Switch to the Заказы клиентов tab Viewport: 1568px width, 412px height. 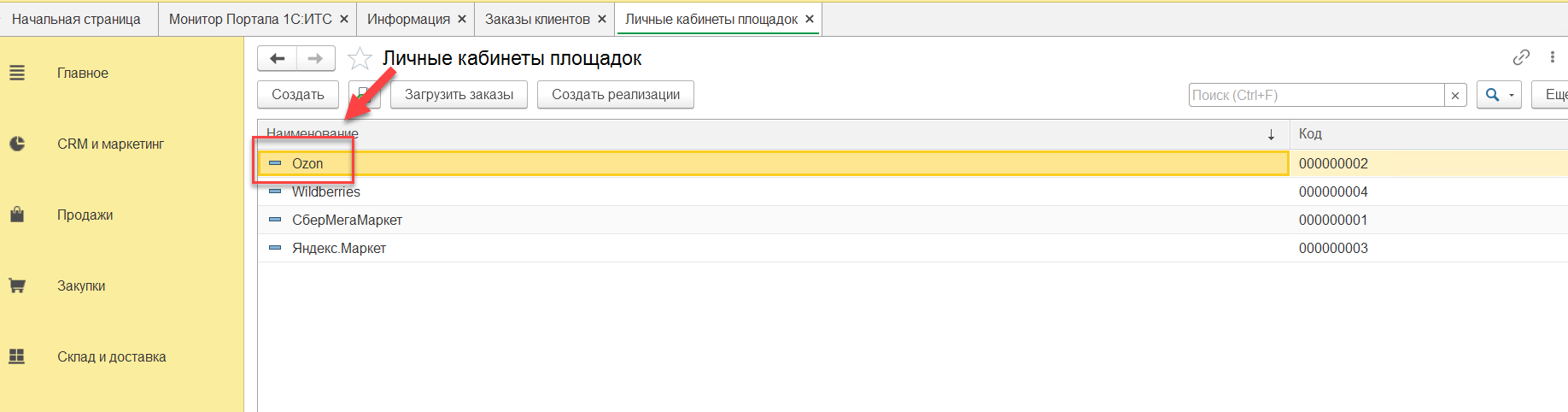[x=537, y=19]
